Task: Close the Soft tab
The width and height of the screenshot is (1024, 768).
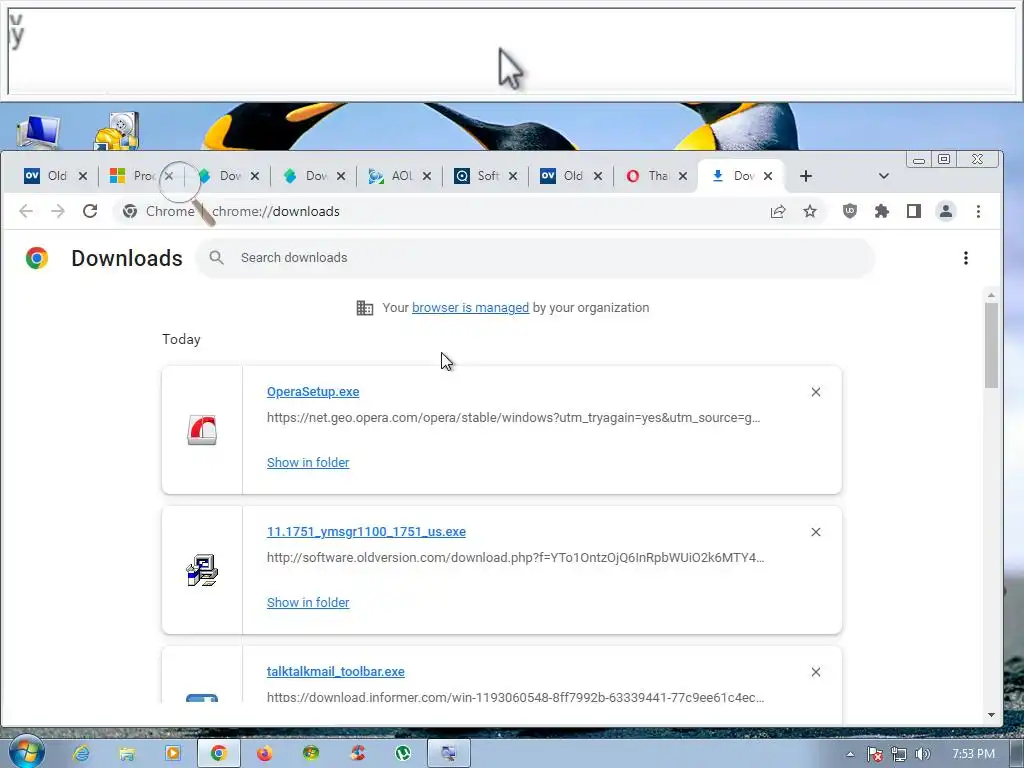Action: [513, 176]
